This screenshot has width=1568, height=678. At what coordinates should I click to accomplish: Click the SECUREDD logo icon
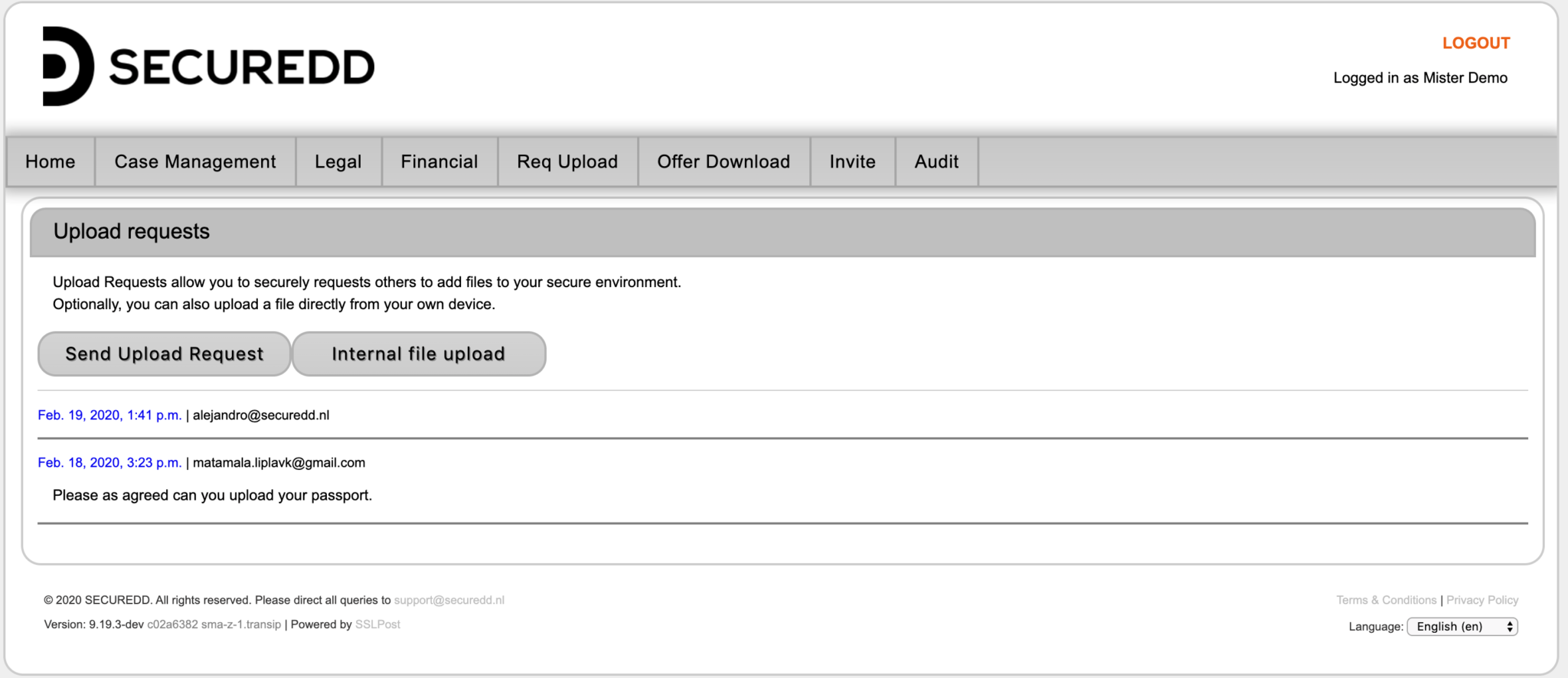67,67
